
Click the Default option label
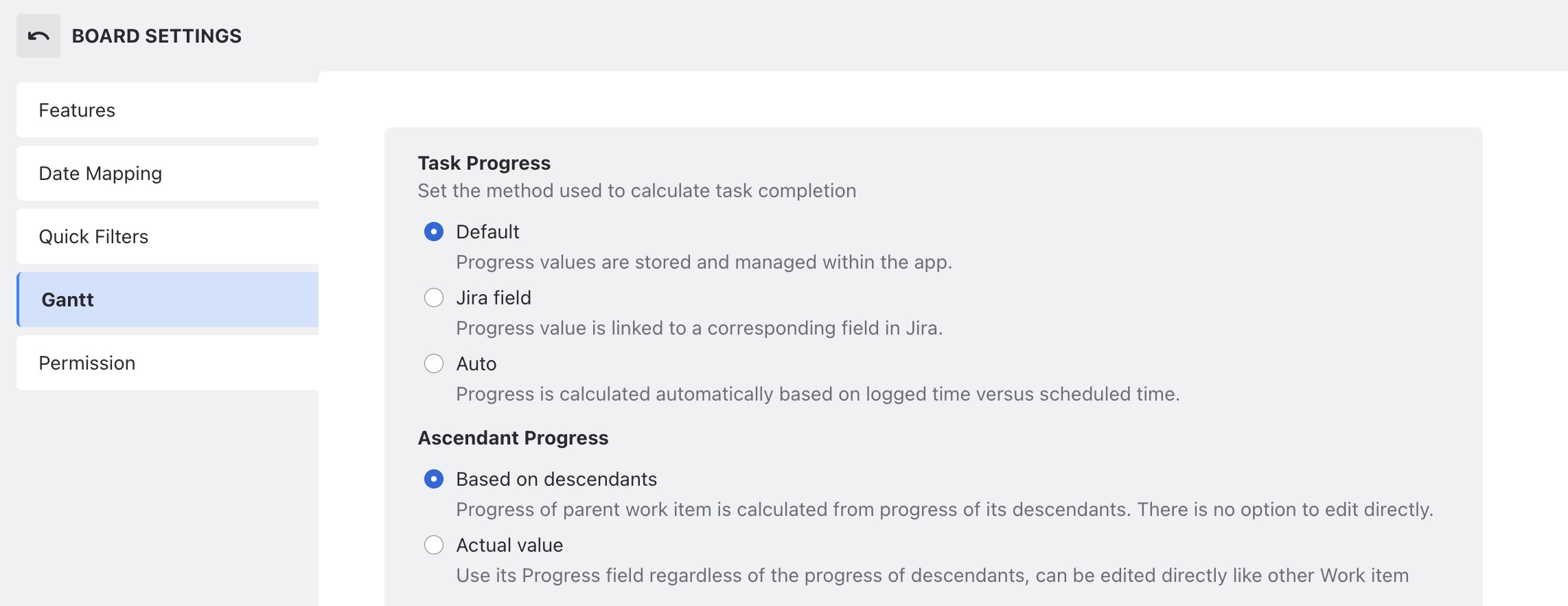487,232
